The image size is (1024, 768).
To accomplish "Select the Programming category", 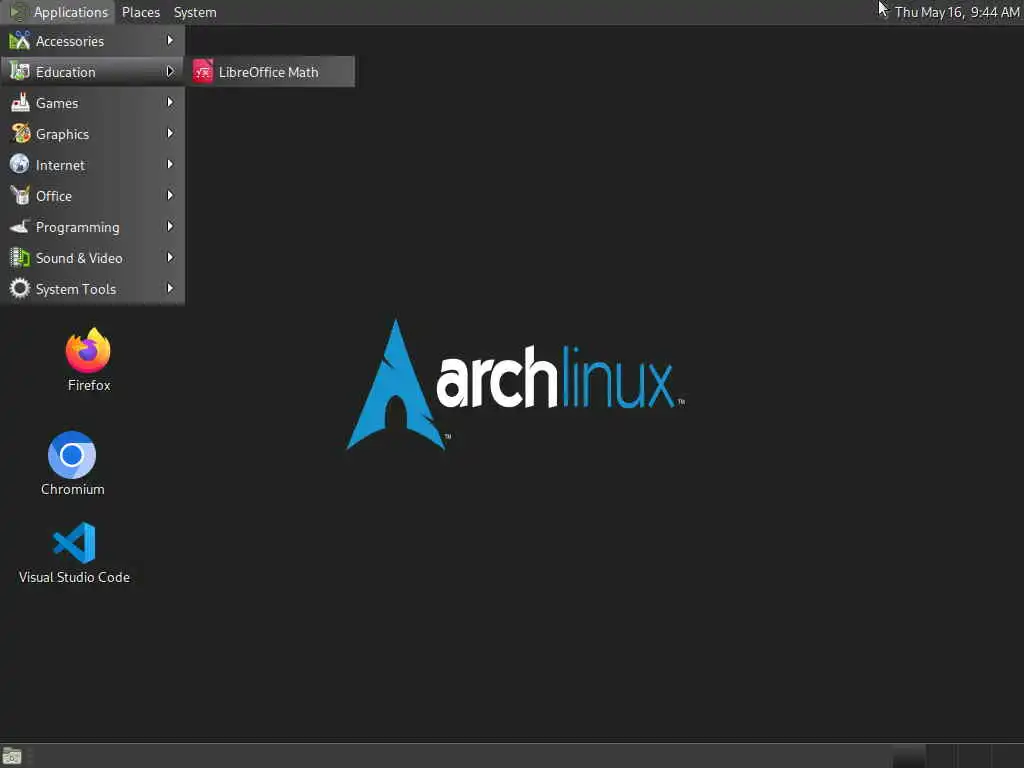I will [93, 227].
